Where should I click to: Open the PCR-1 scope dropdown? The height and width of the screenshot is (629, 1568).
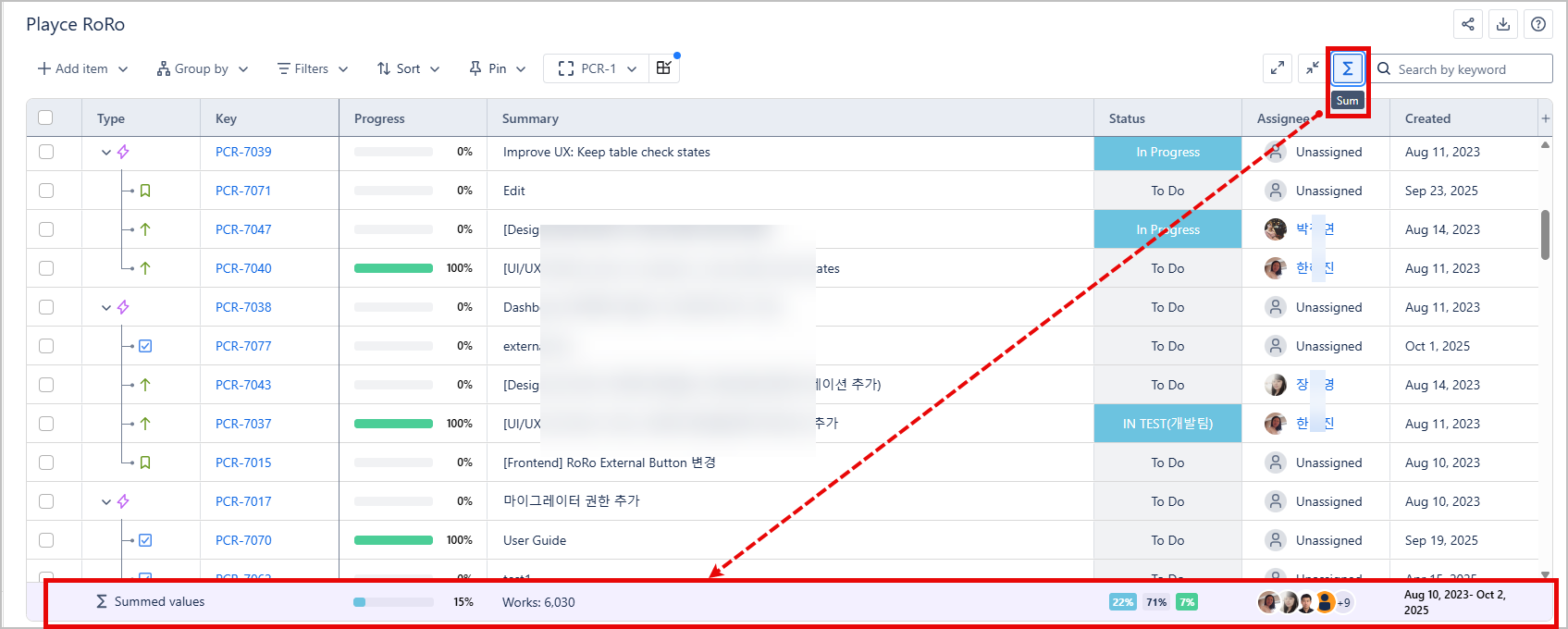(x=597, y=68)
